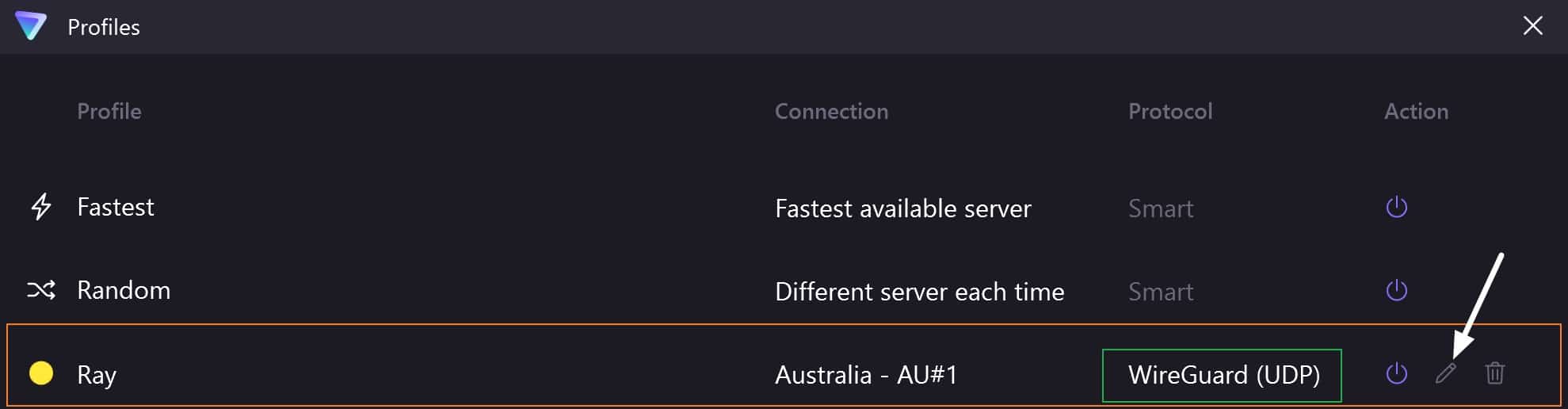The width and height of the screenshot is (1568, 409).
Task: Click the Protocol column header
Action: (1170, 111)
